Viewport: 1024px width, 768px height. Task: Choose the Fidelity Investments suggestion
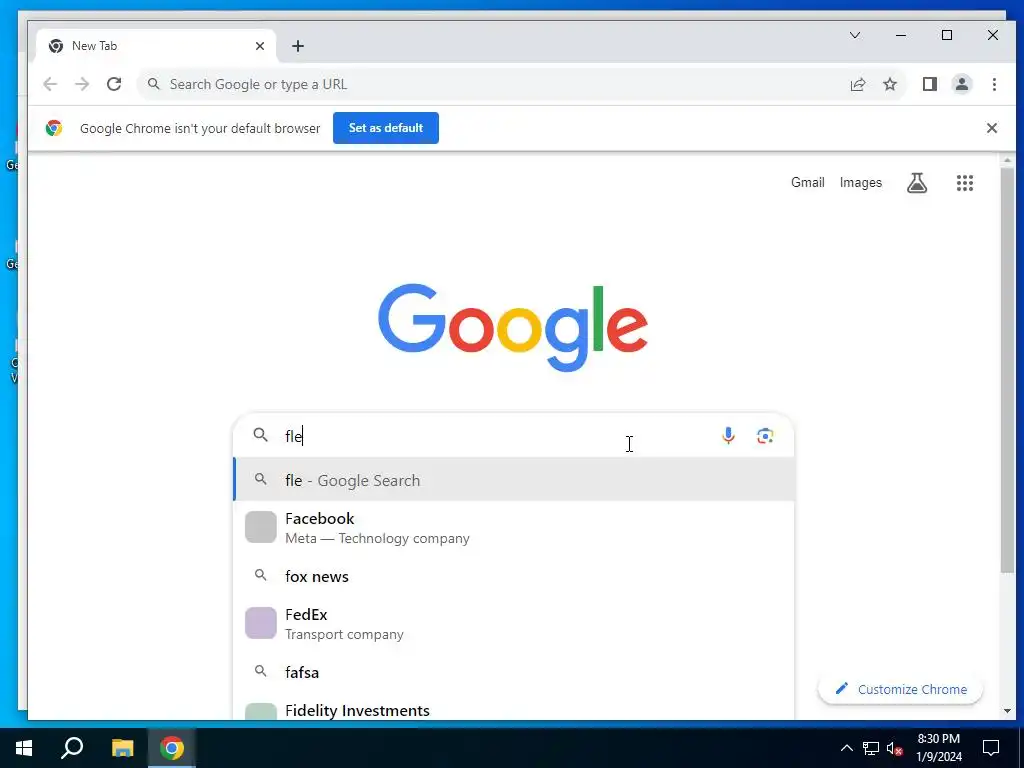tap(514, 709)
